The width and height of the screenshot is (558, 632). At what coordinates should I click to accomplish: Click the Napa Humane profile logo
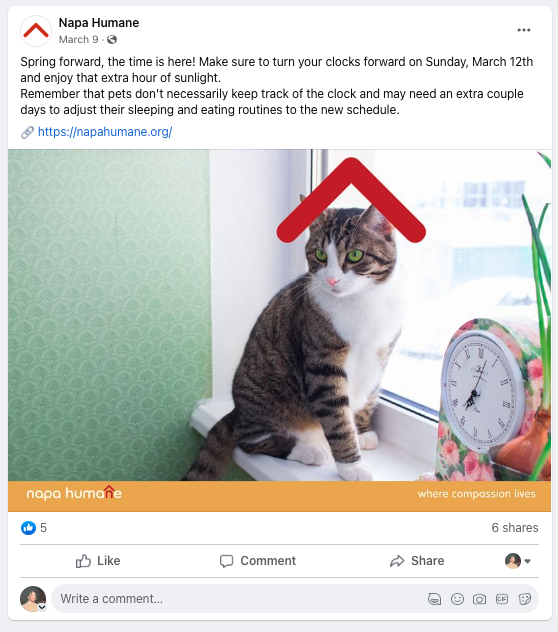[36, 31]
